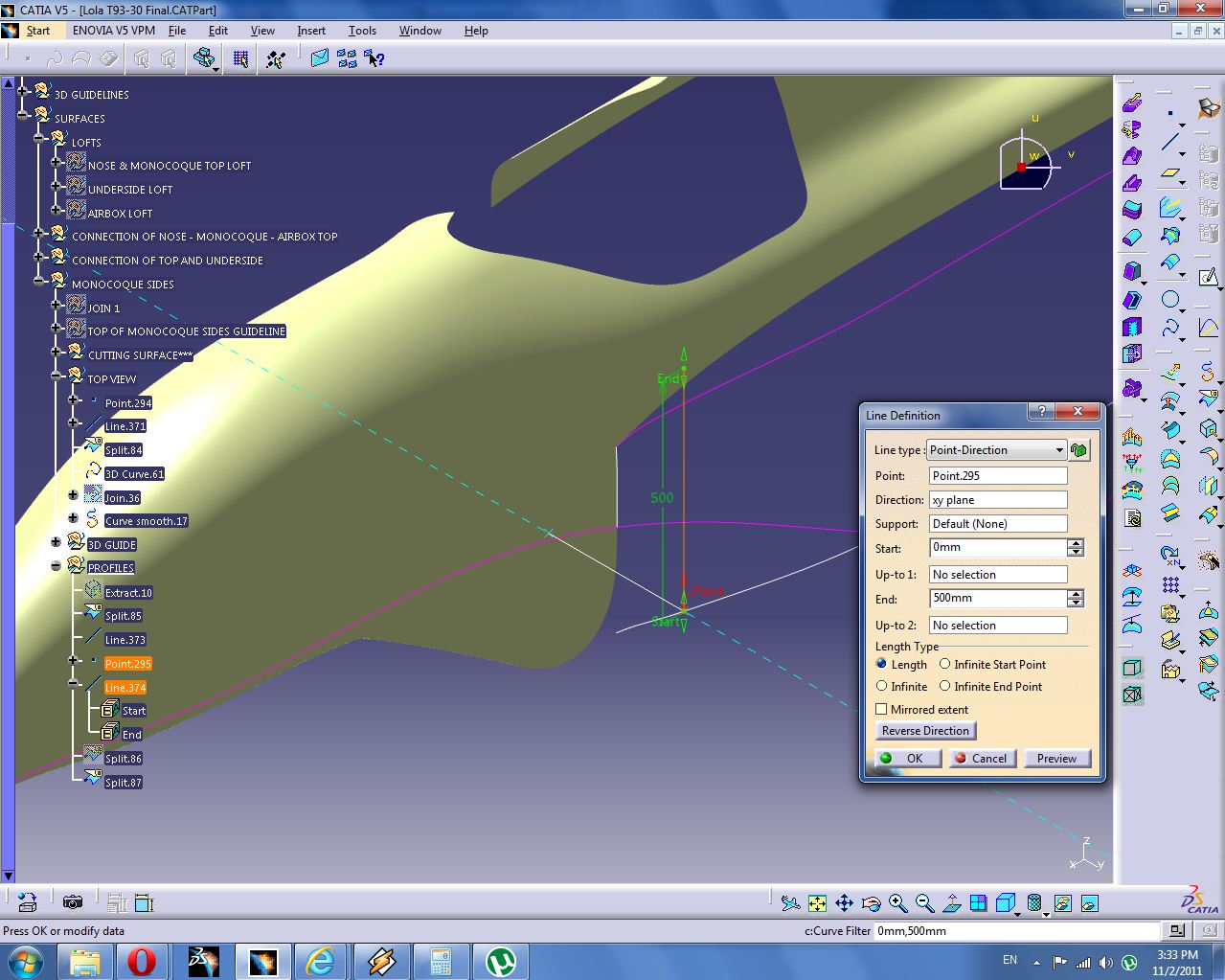The width and height of the screenshot is (1225, 980).
Task: Click the Create Multi-View icon
Action: pyautogui.click(x=978, y=902)
